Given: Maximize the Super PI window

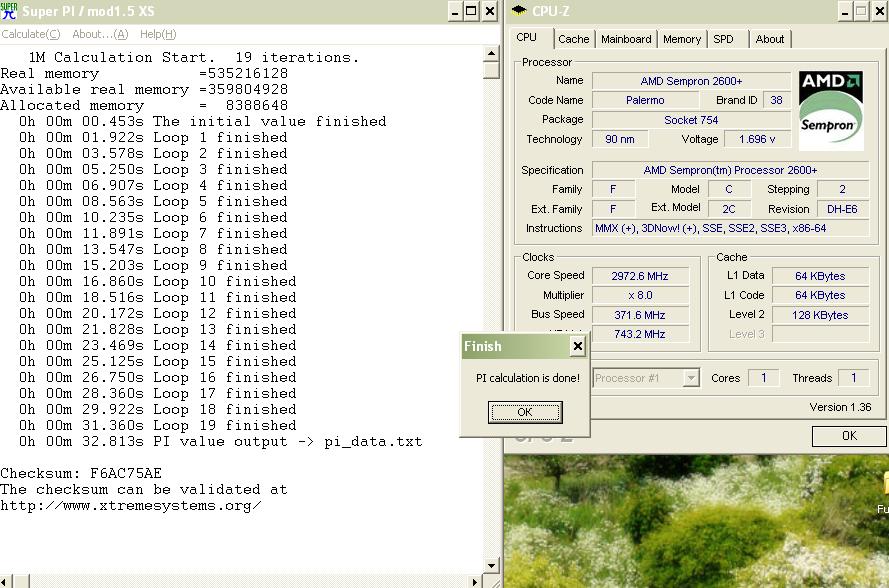Looking at the screenshot, I should point(471,11).
